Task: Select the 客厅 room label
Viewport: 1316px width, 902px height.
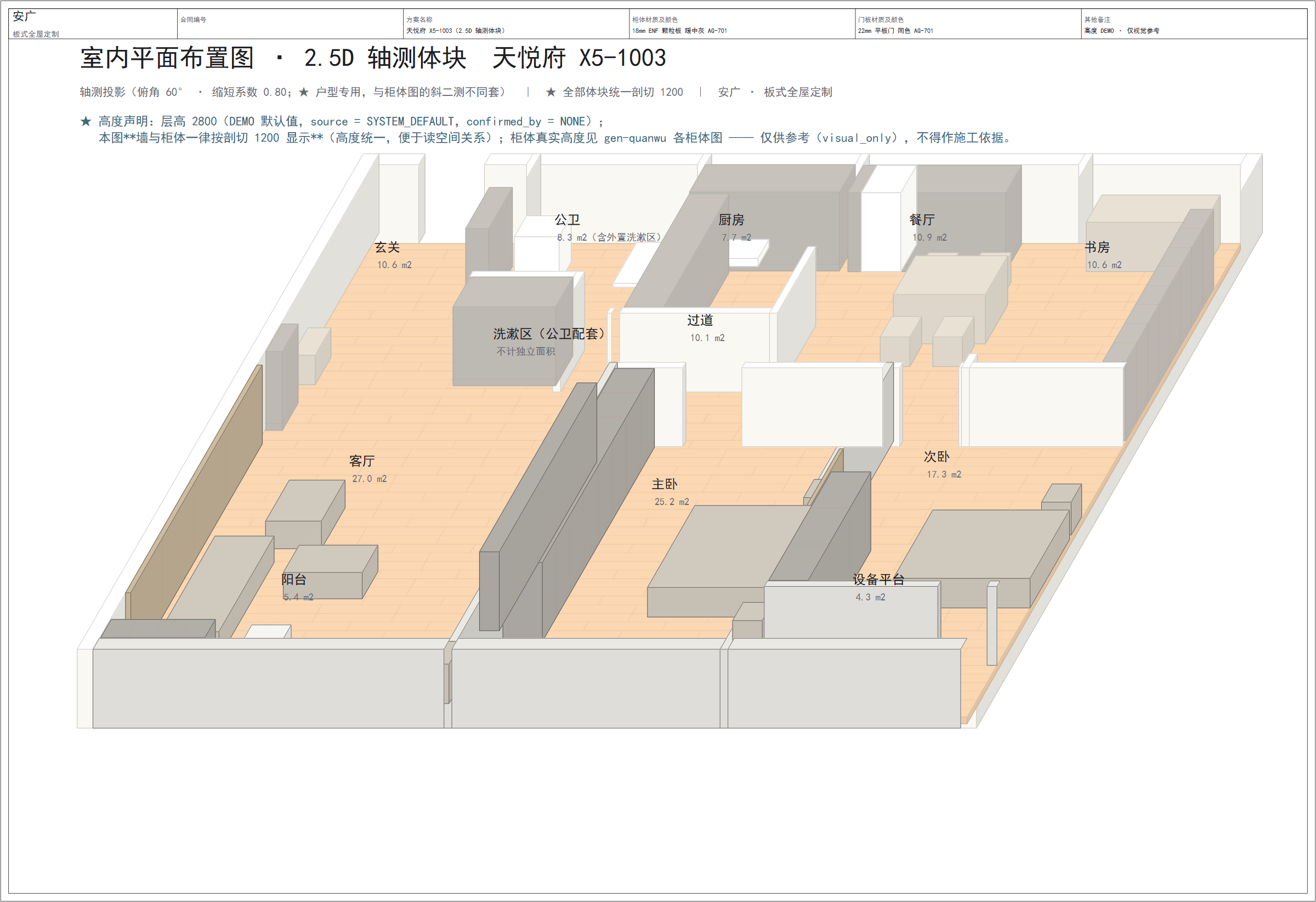Action: tap(362, 461)
